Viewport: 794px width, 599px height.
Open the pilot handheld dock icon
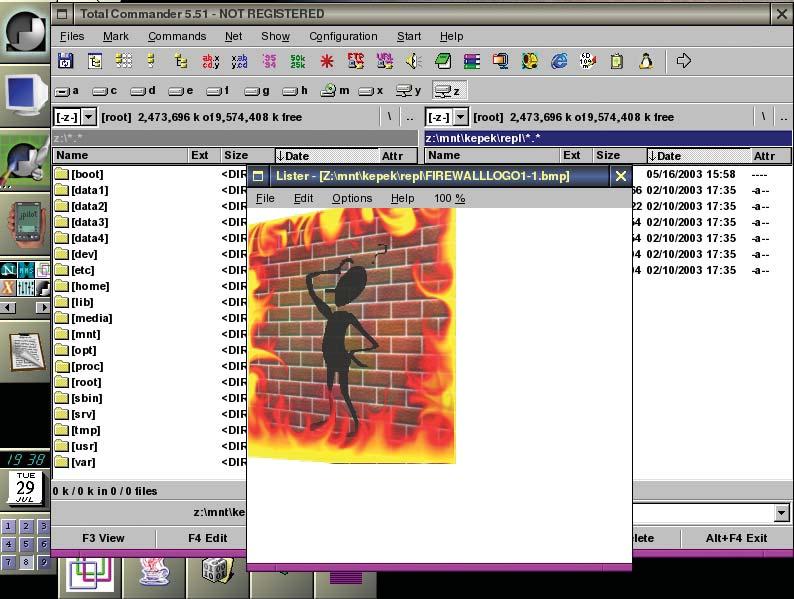25,225
